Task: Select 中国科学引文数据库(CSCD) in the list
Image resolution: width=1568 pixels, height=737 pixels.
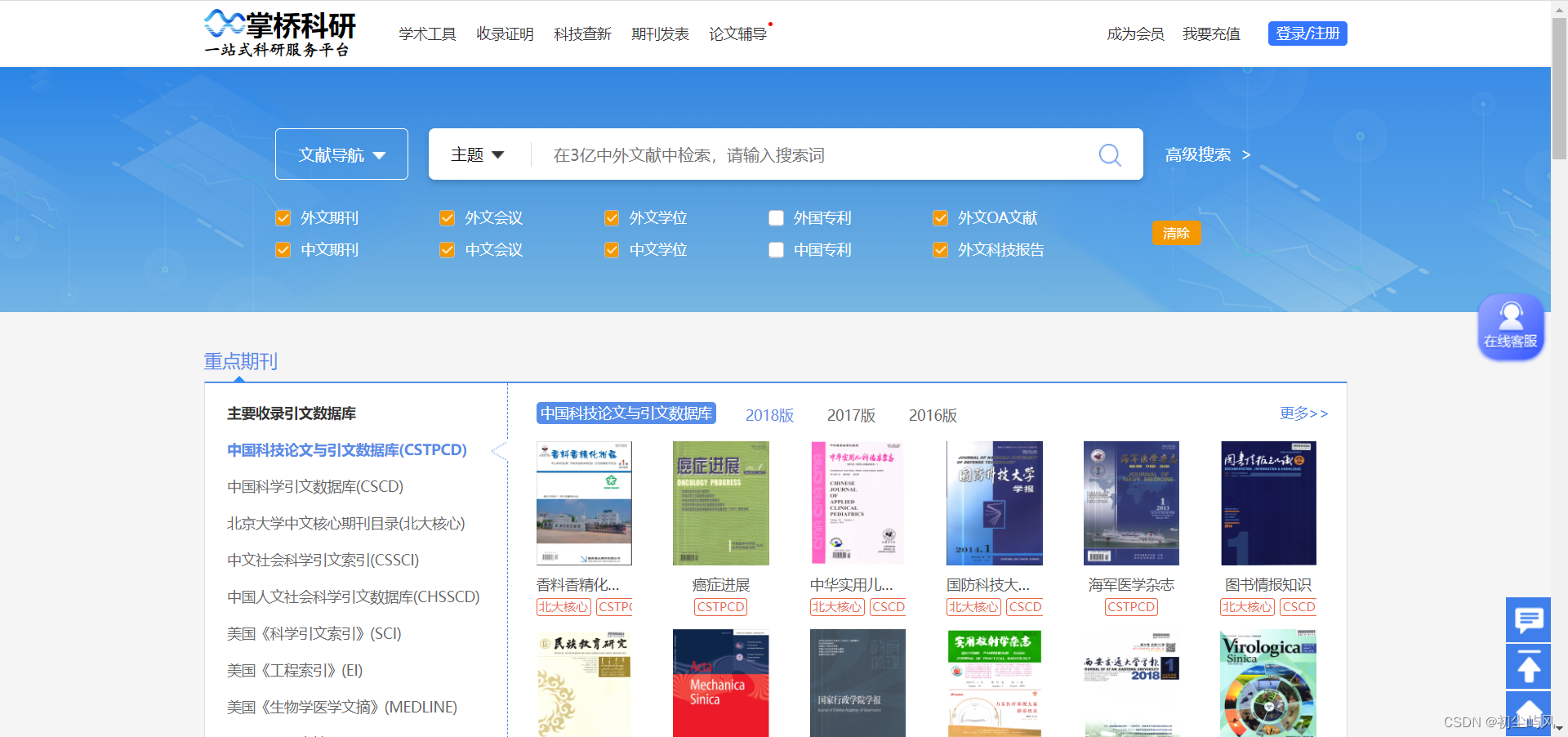Action: click(315, 487)
